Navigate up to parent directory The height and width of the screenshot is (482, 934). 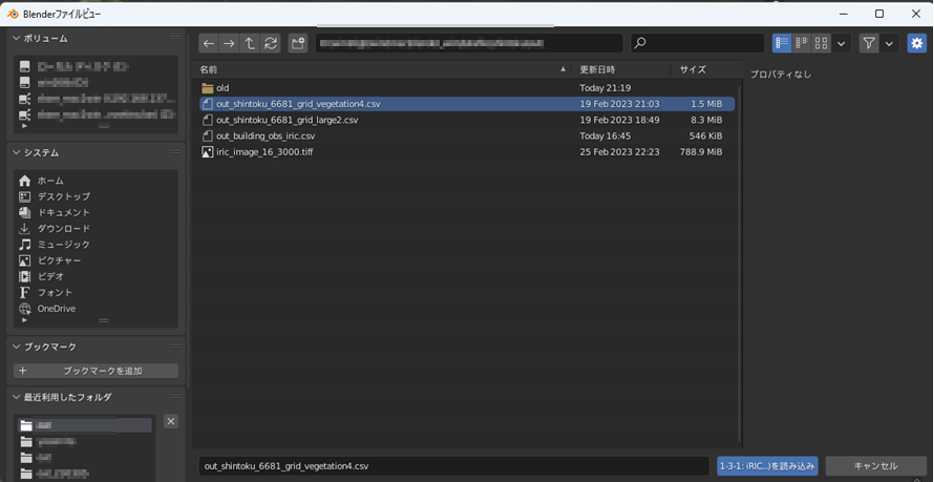pos(250,43)
